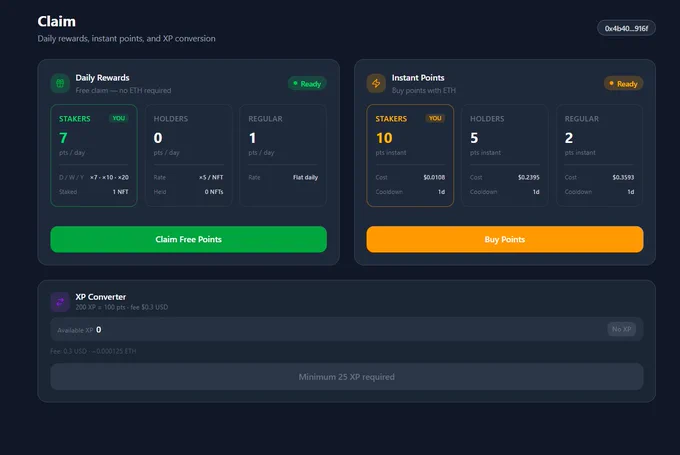Click the orange 10 pts instant value
The height and width of the screenshot is (455, 680).
tap(384, 138)
